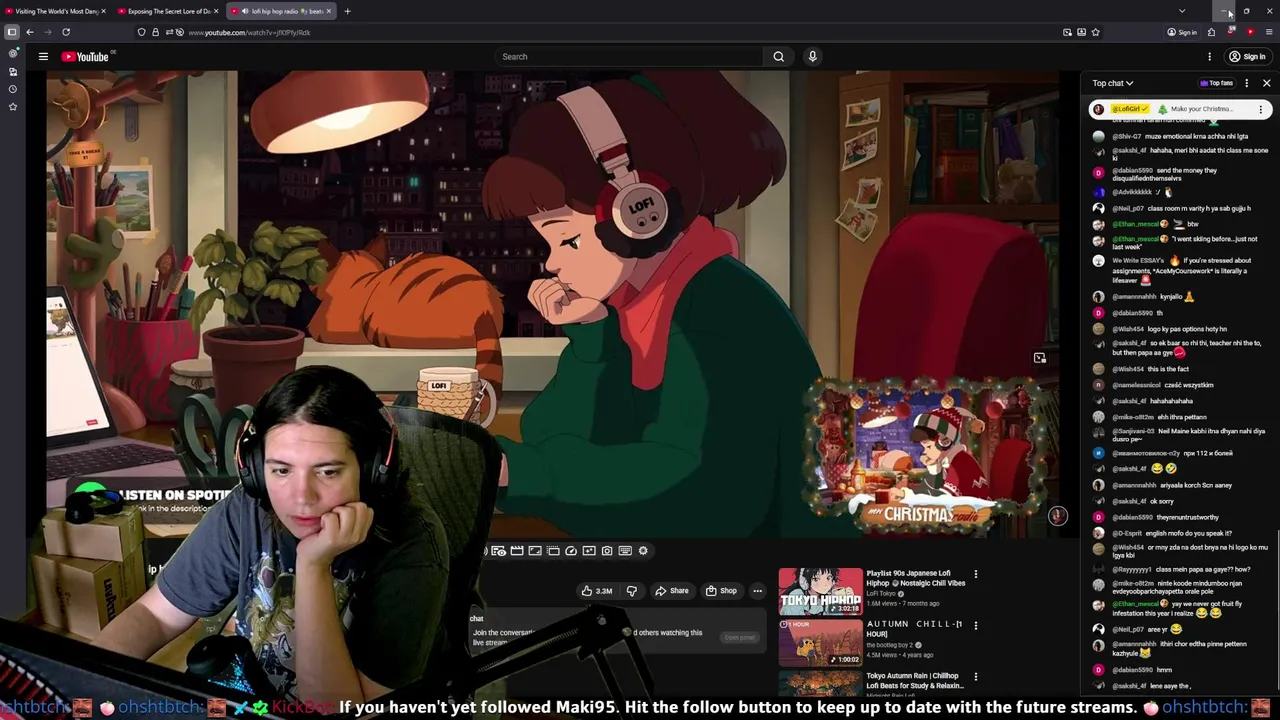
Task: Open the sidebar AI chatbot icon
Action: click(x=13, y=53)
